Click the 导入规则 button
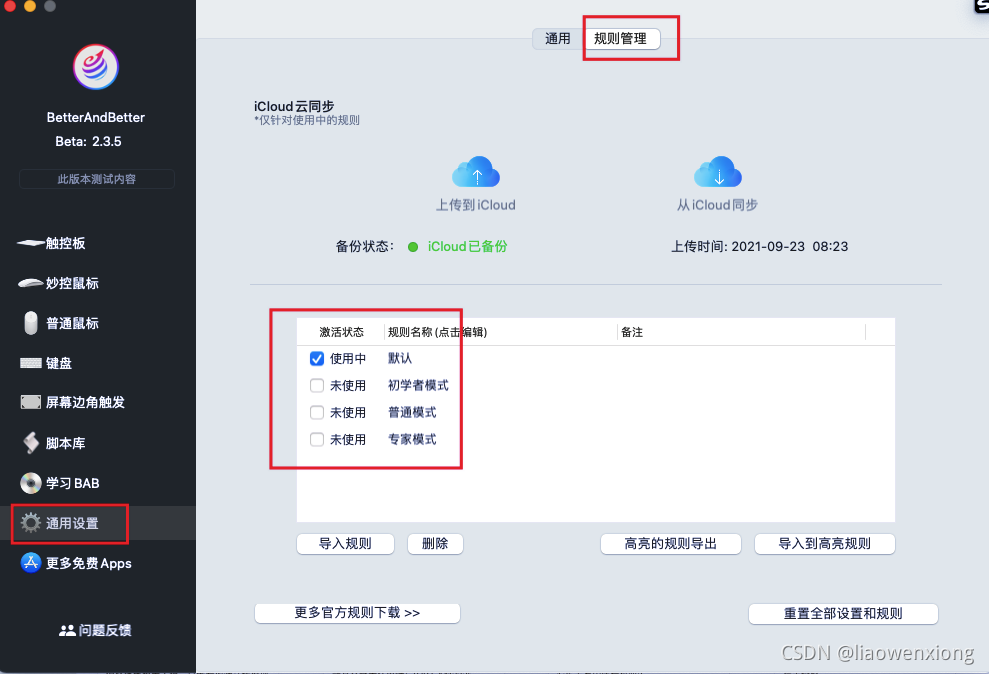The image size is (989, 674). pos(345,543)
